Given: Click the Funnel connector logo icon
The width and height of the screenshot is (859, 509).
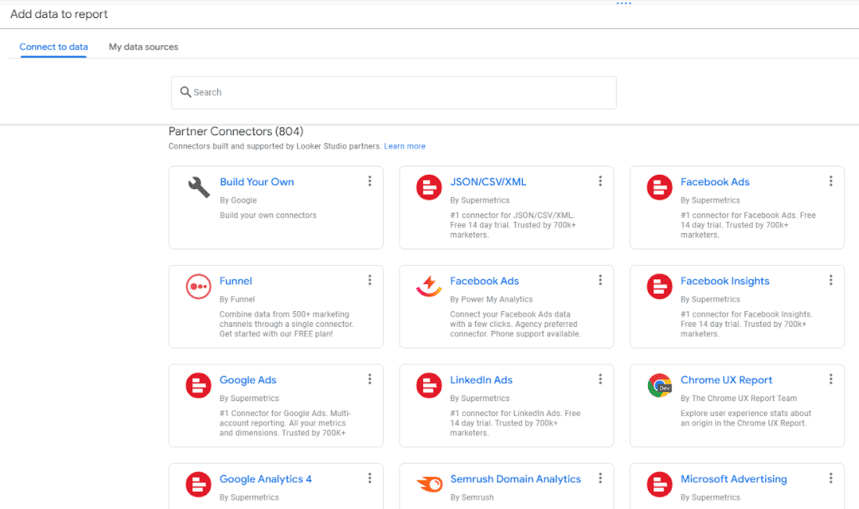Looking at the screenshot, I should click(x=198, y=287).
